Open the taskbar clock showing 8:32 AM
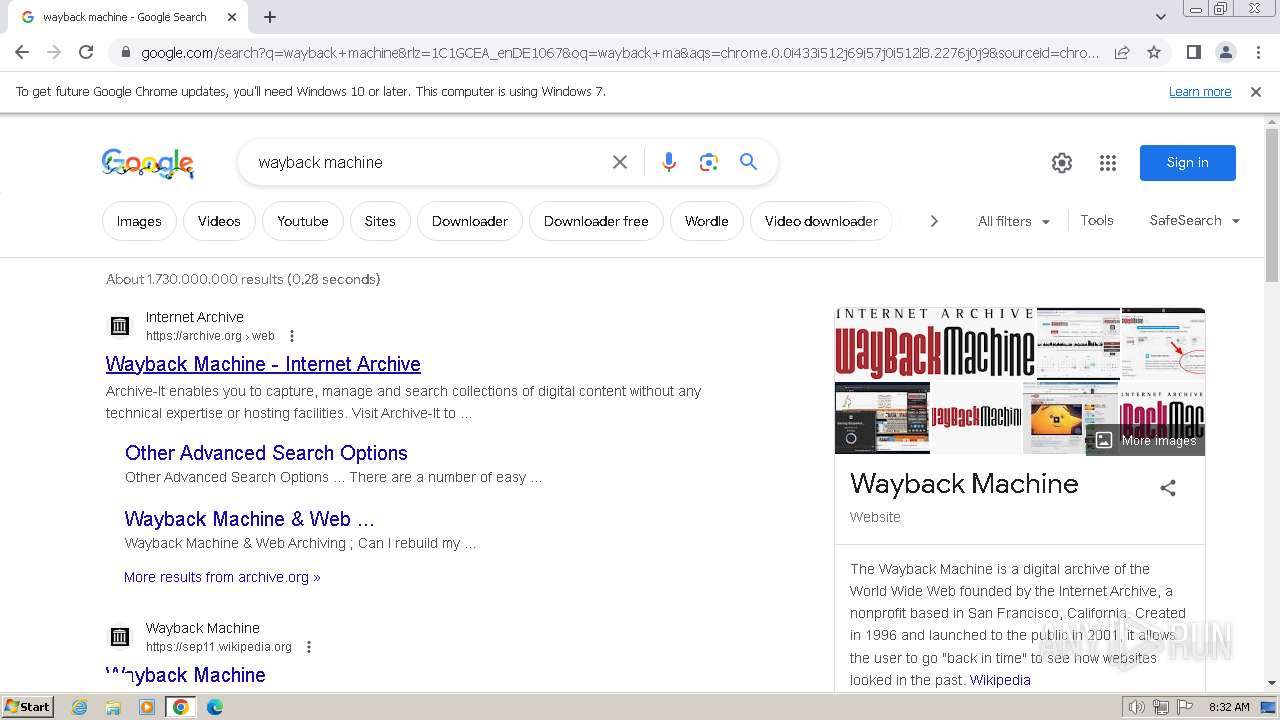1280x720 pixels. 1229,707
